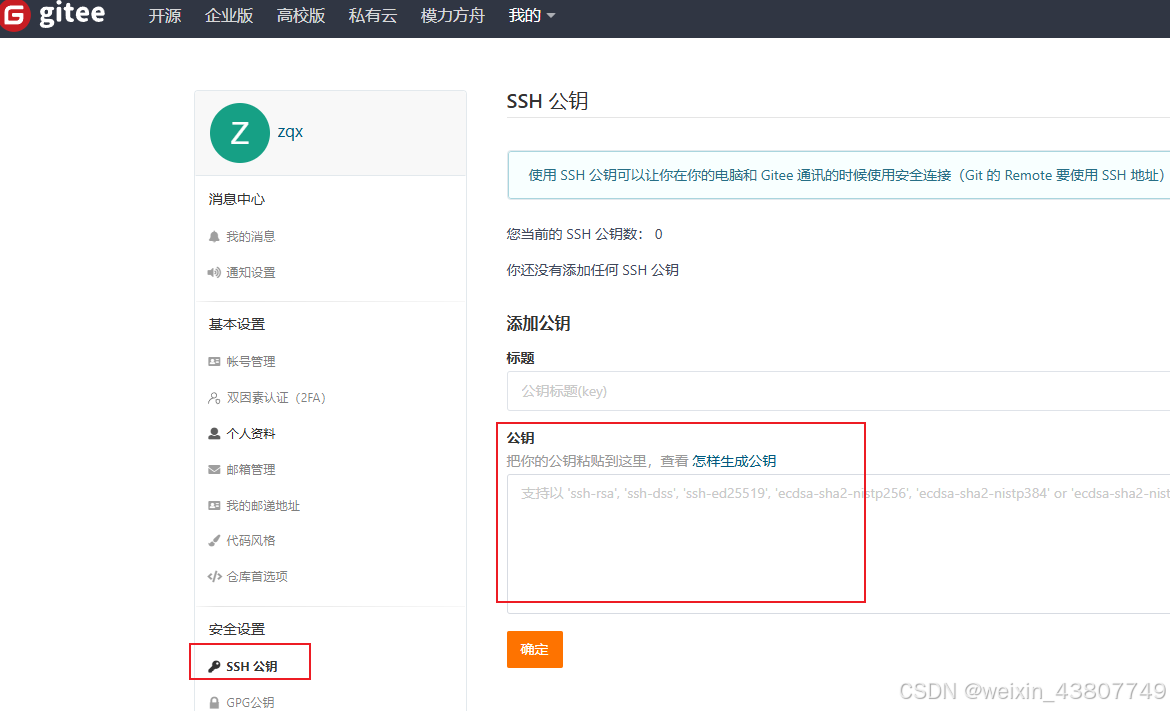Open 双因素认证 (2FA) settings
Image resolution: width=1170 pixels, height=711 pixels.
point(276,398)
